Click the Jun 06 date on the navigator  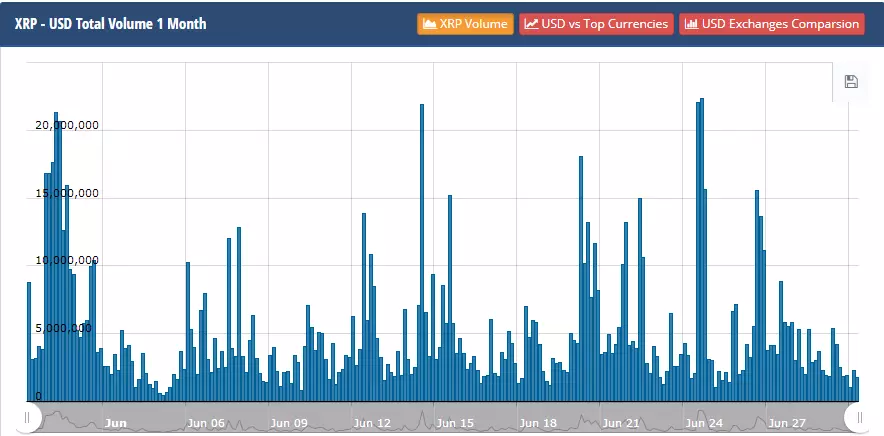(205, 423)
